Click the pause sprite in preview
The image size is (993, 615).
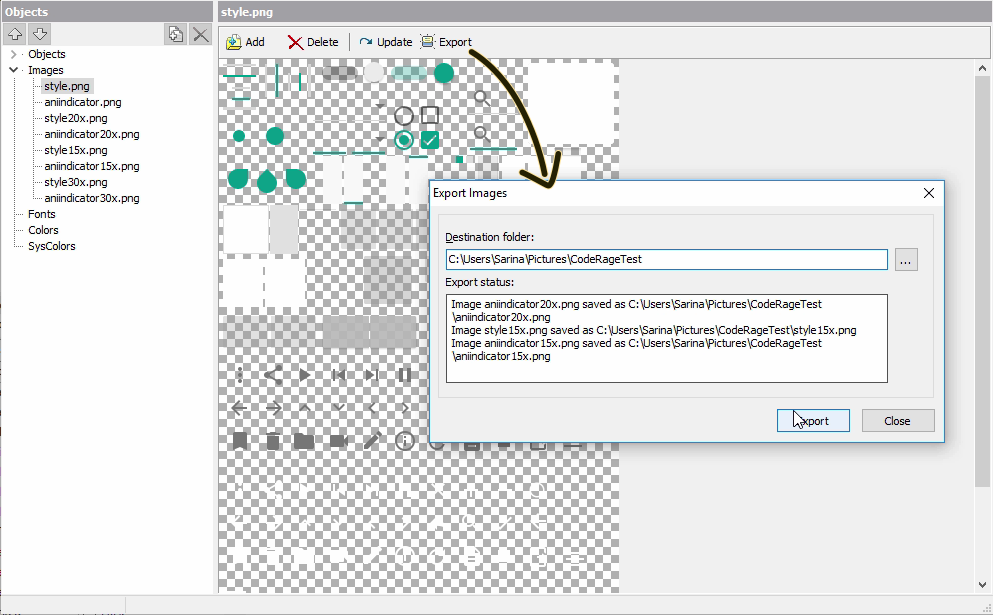pyautogui.click(x=405, y=375)
